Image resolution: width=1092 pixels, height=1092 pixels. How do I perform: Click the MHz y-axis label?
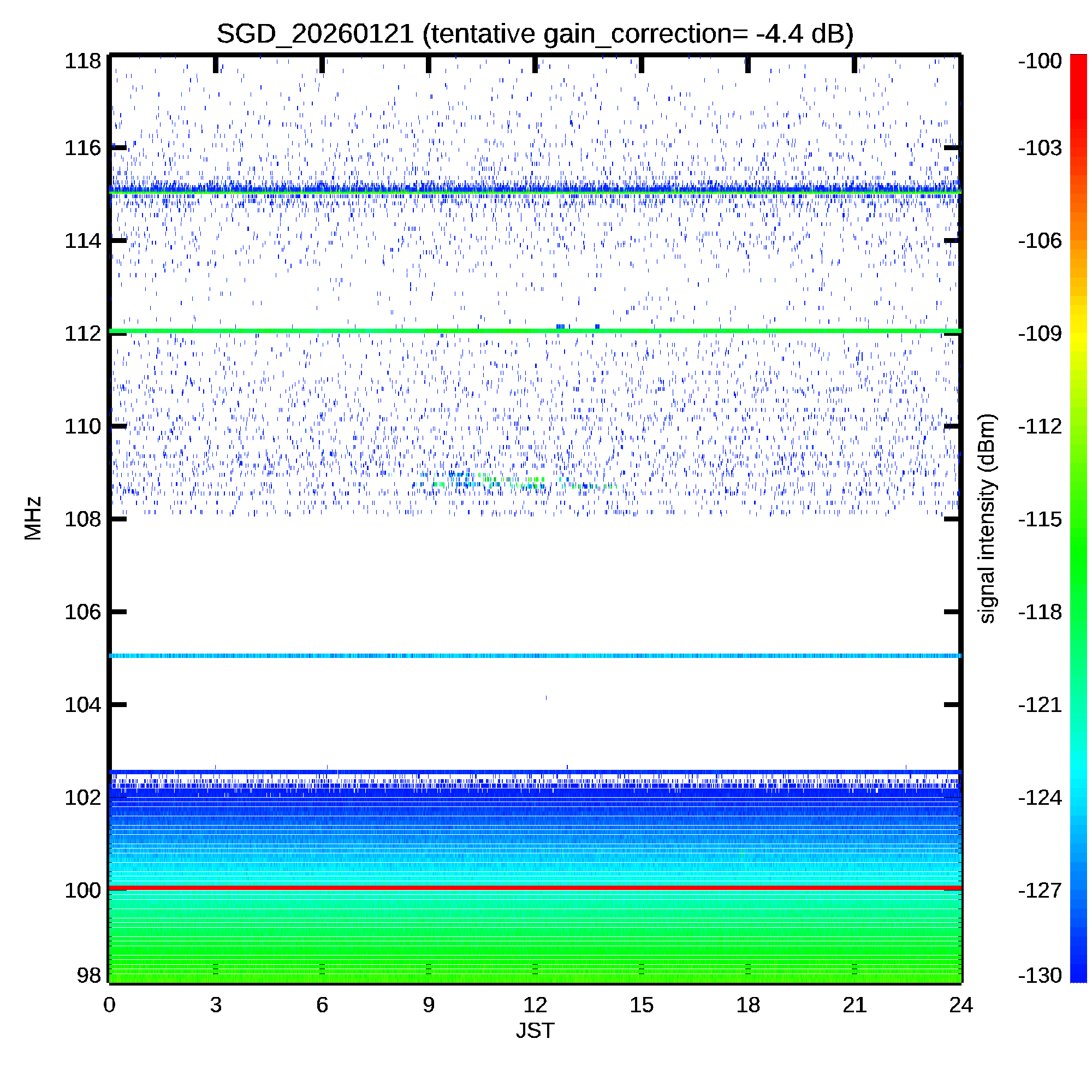[x=33, y=518]
